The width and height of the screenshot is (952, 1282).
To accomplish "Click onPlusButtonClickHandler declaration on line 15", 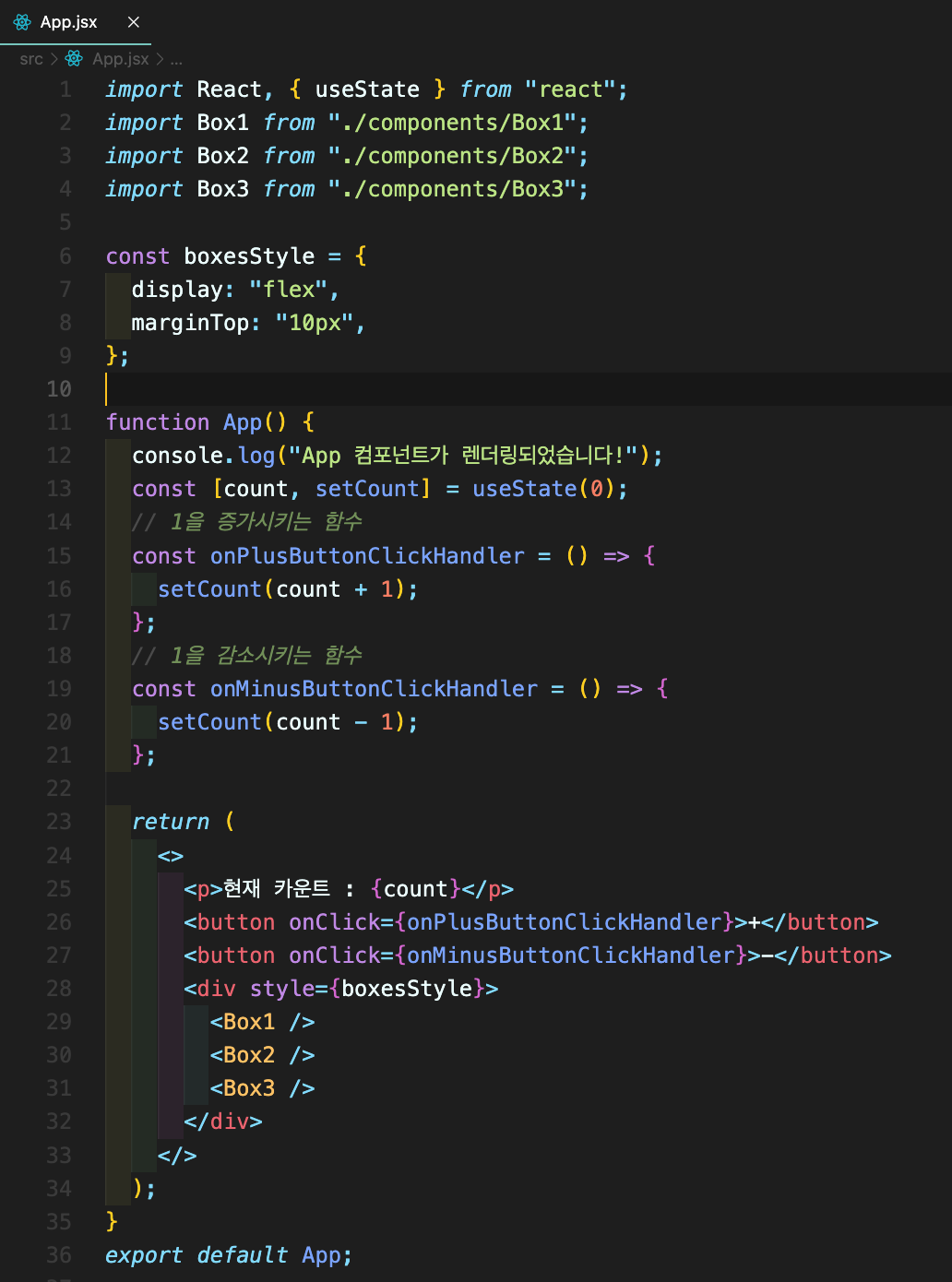I will click(x=367, y=556).
